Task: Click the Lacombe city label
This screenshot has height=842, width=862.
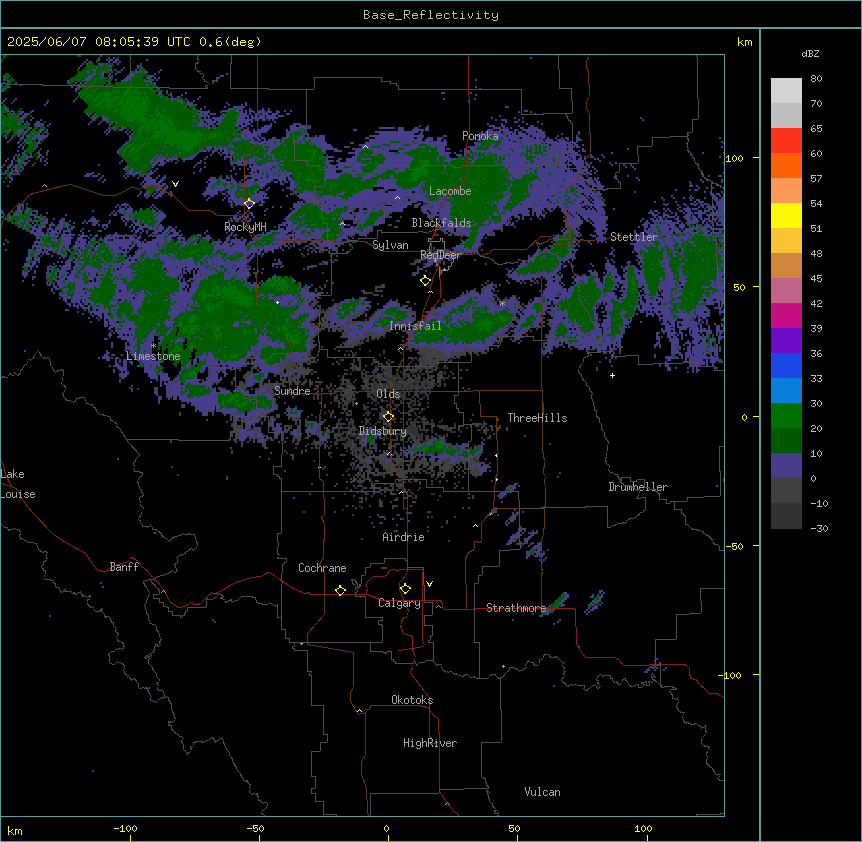Action: [x=450, y=191]
